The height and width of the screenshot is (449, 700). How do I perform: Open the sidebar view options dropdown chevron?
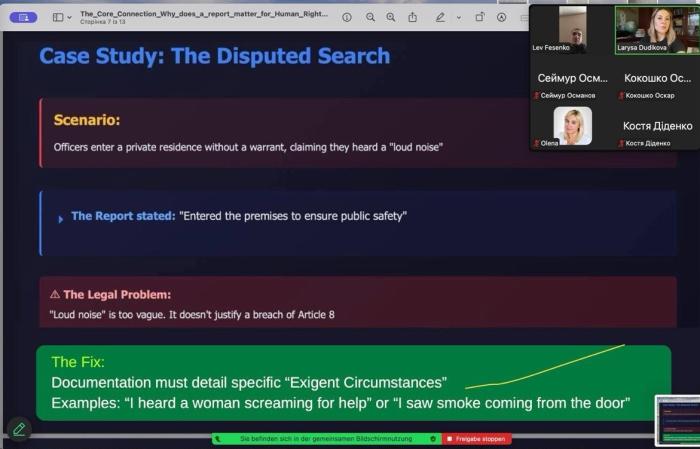click(x=70, y=17)
